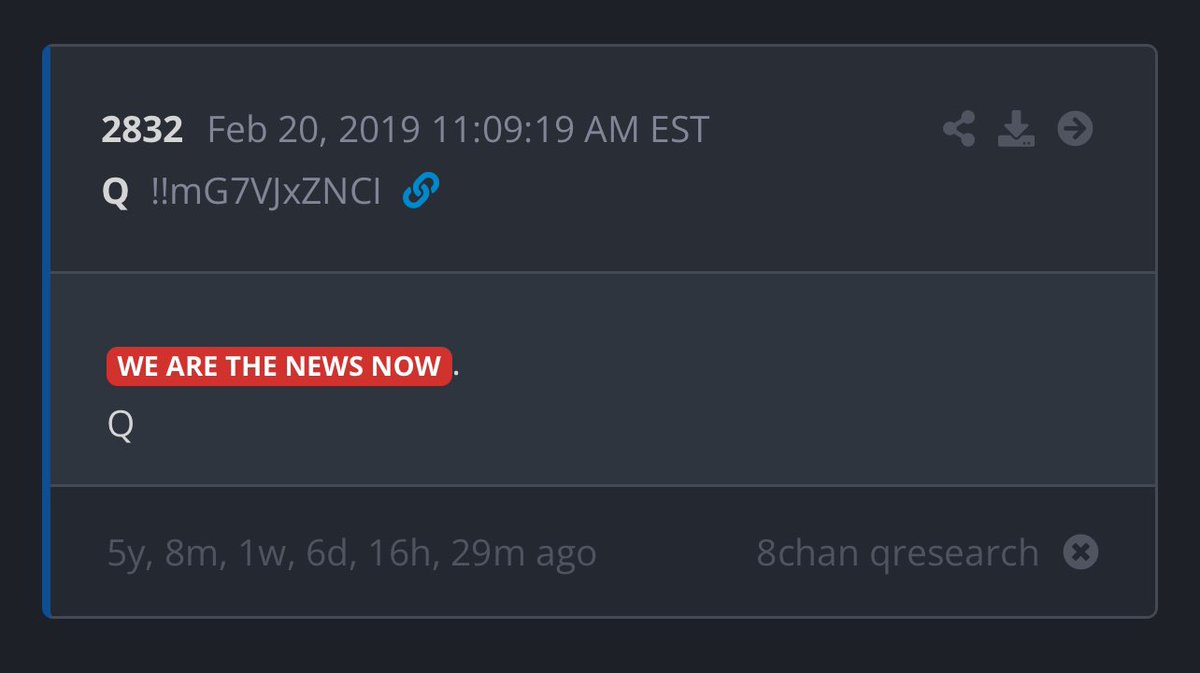
Task: Click the Q signature in the post body
Action: point(120,427)
